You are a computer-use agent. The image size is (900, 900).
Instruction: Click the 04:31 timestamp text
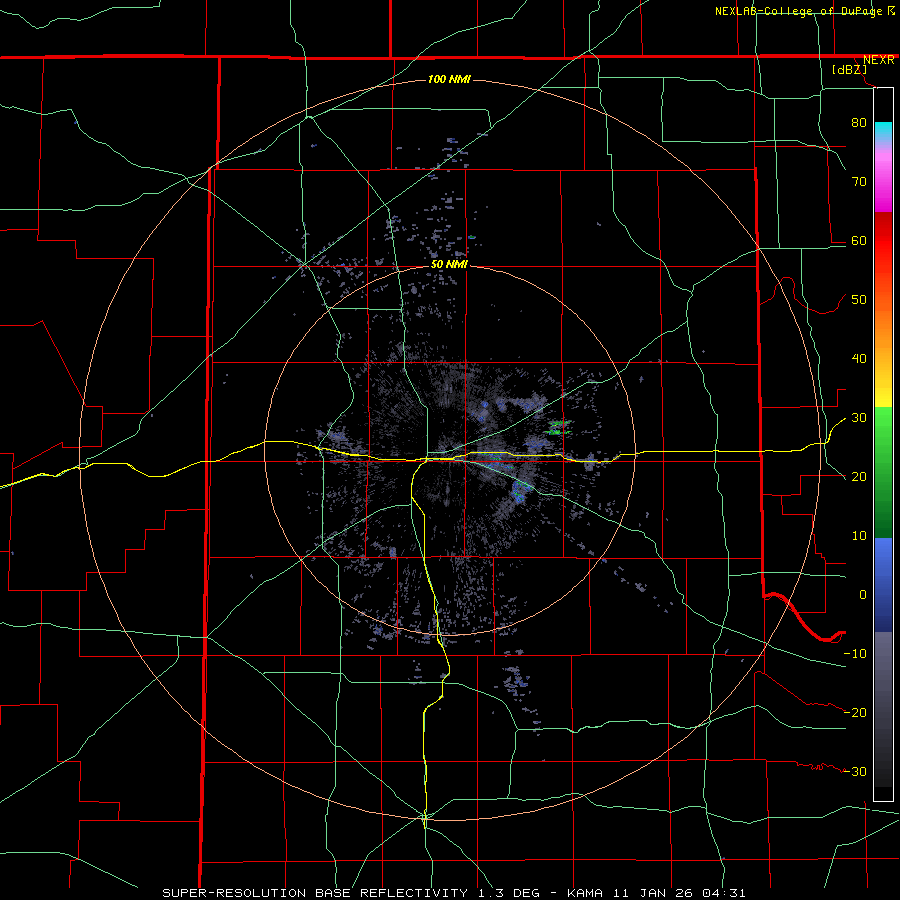(x=723, y=893)
